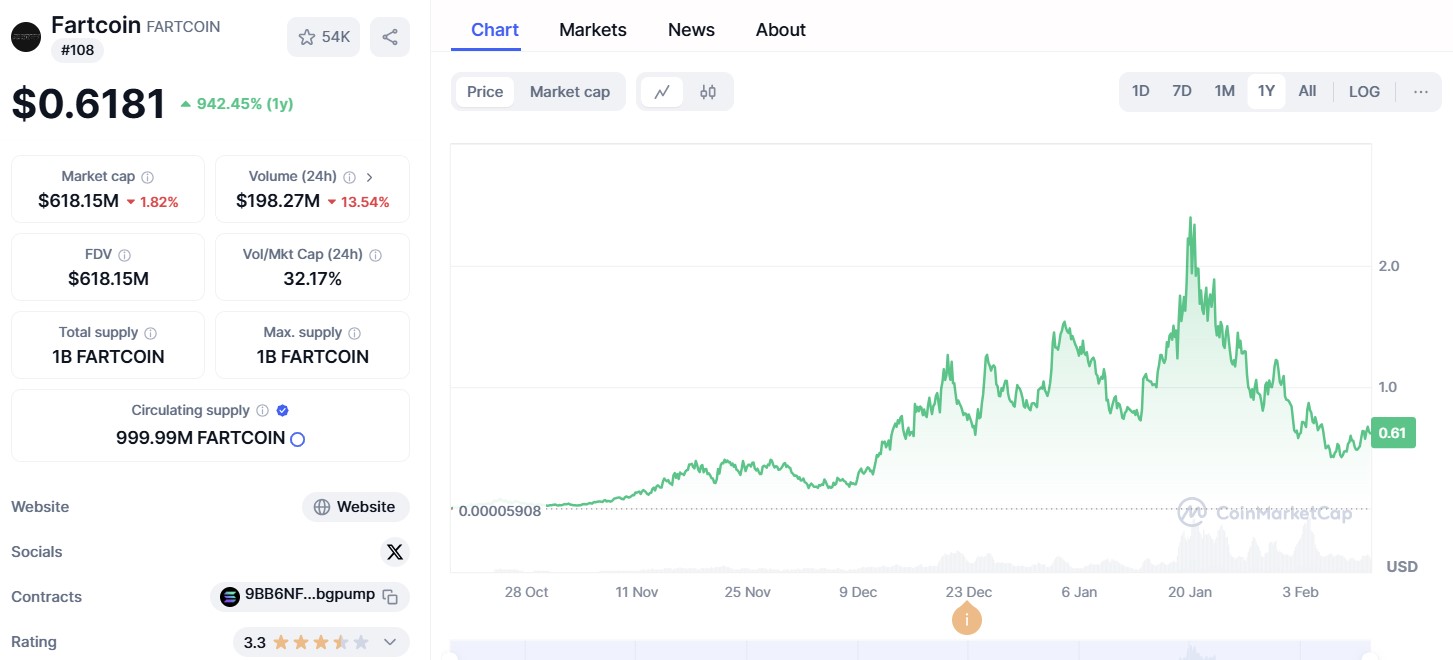Click the share icon next to the watchlist star
The image size is (1453, 660).
(390, 36)
